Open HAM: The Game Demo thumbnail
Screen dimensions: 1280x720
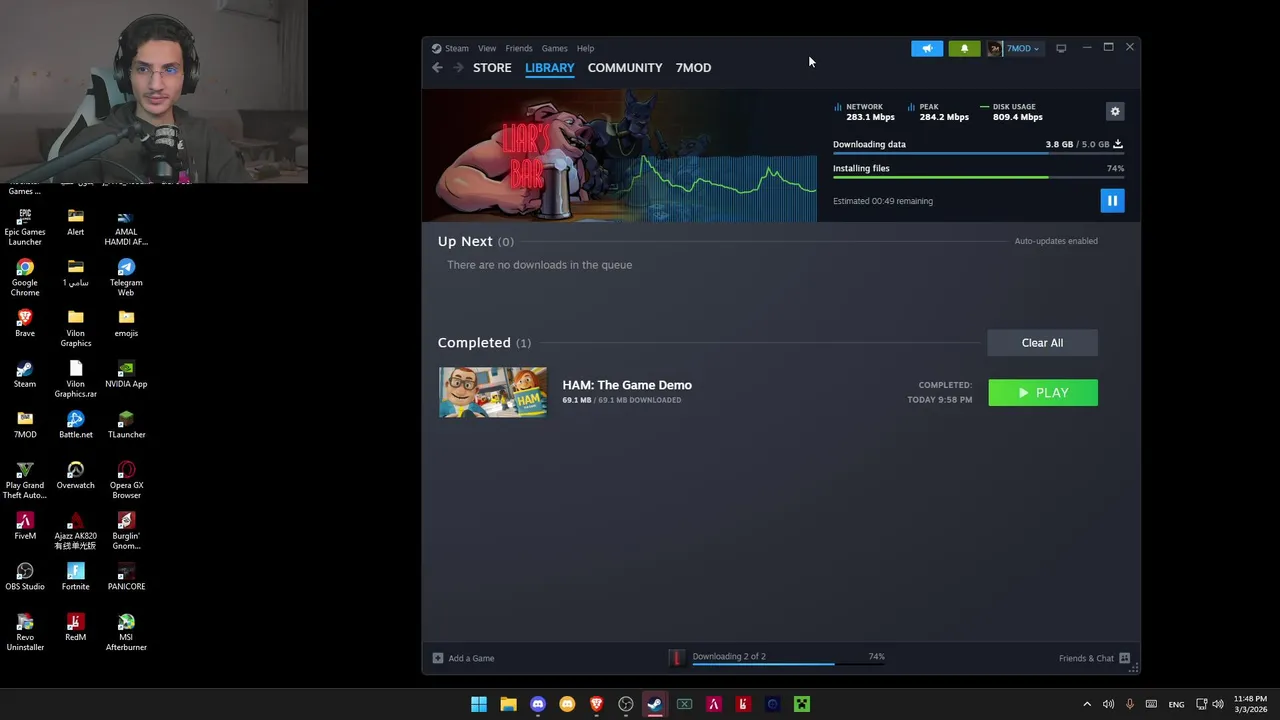[x=493, y=392]
